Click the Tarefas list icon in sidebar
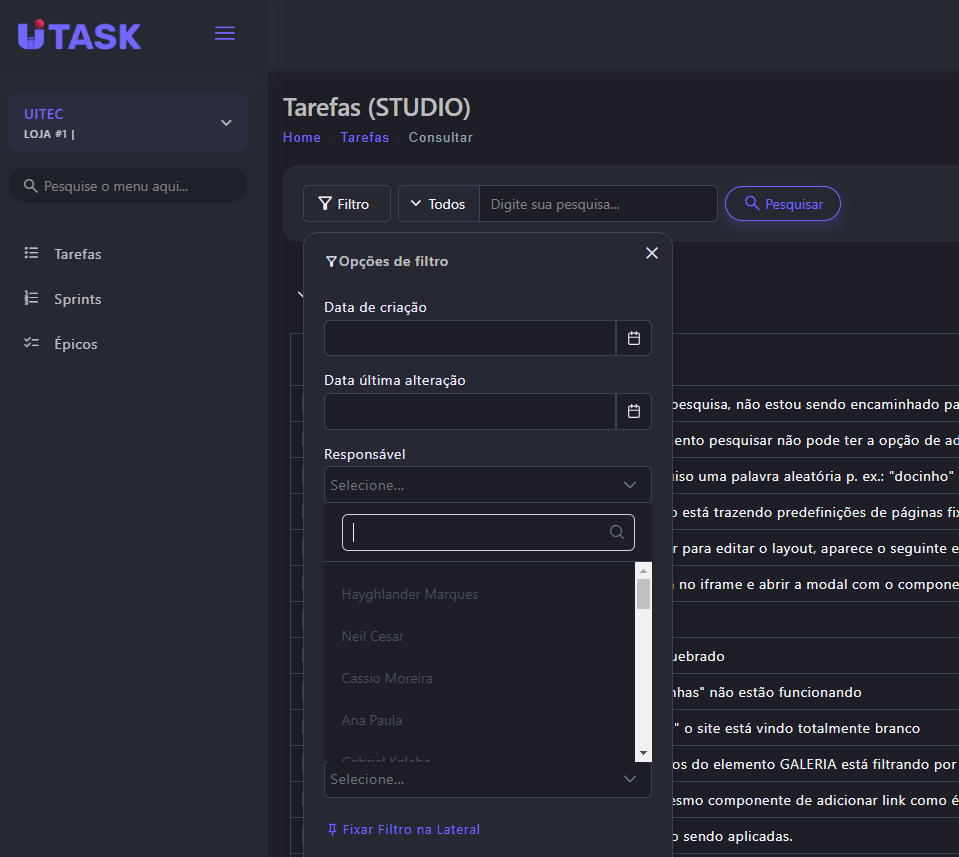 coord(31,254)
